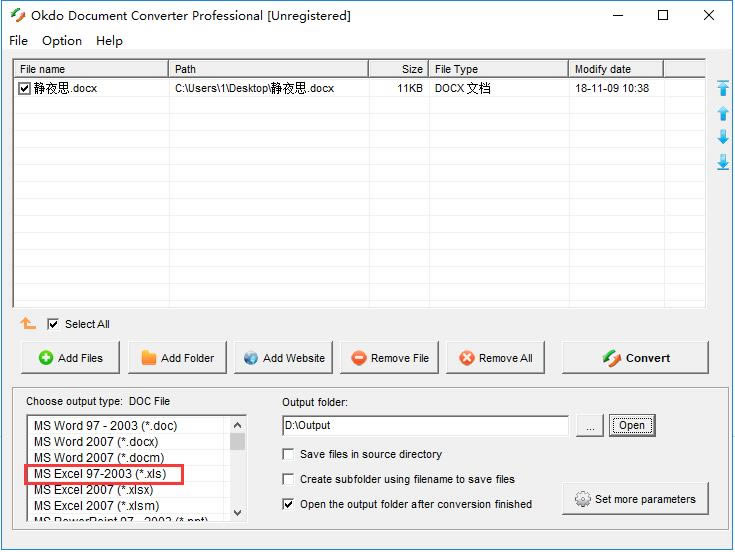735x552 pixels.
Task: Open the Option menu
Action: click(x=62, y=41)
